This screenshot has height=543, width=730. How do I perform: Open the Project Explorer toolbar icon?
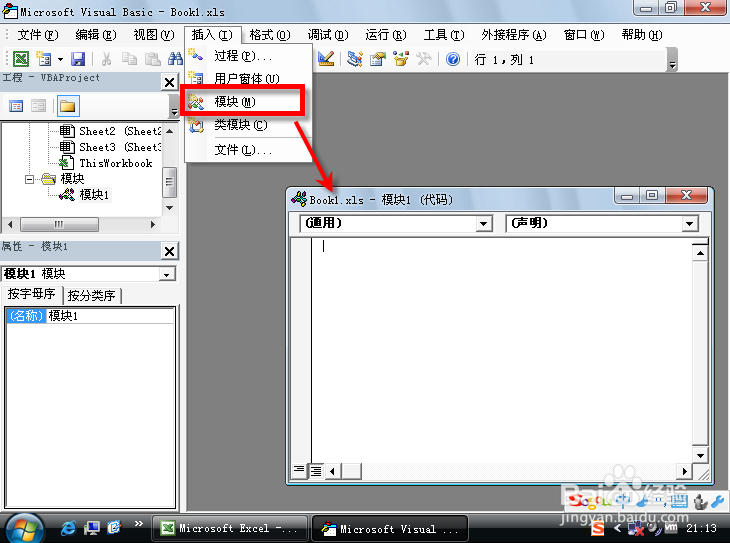point(355,59)
